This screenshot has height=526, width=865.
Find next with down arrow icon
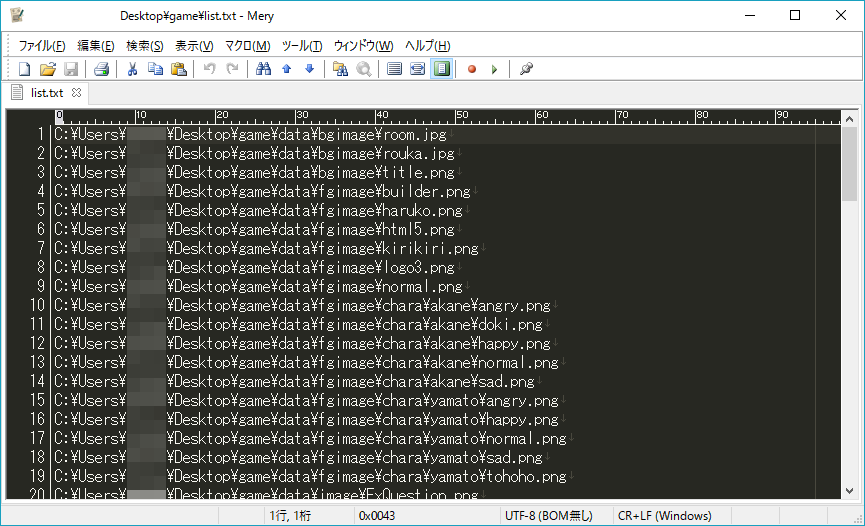309,69
